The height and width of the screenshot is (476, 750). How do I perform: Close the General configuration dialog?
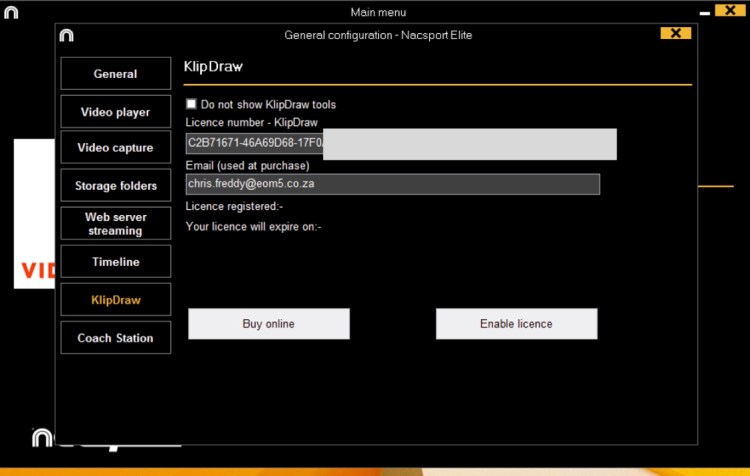click(676, 33)
